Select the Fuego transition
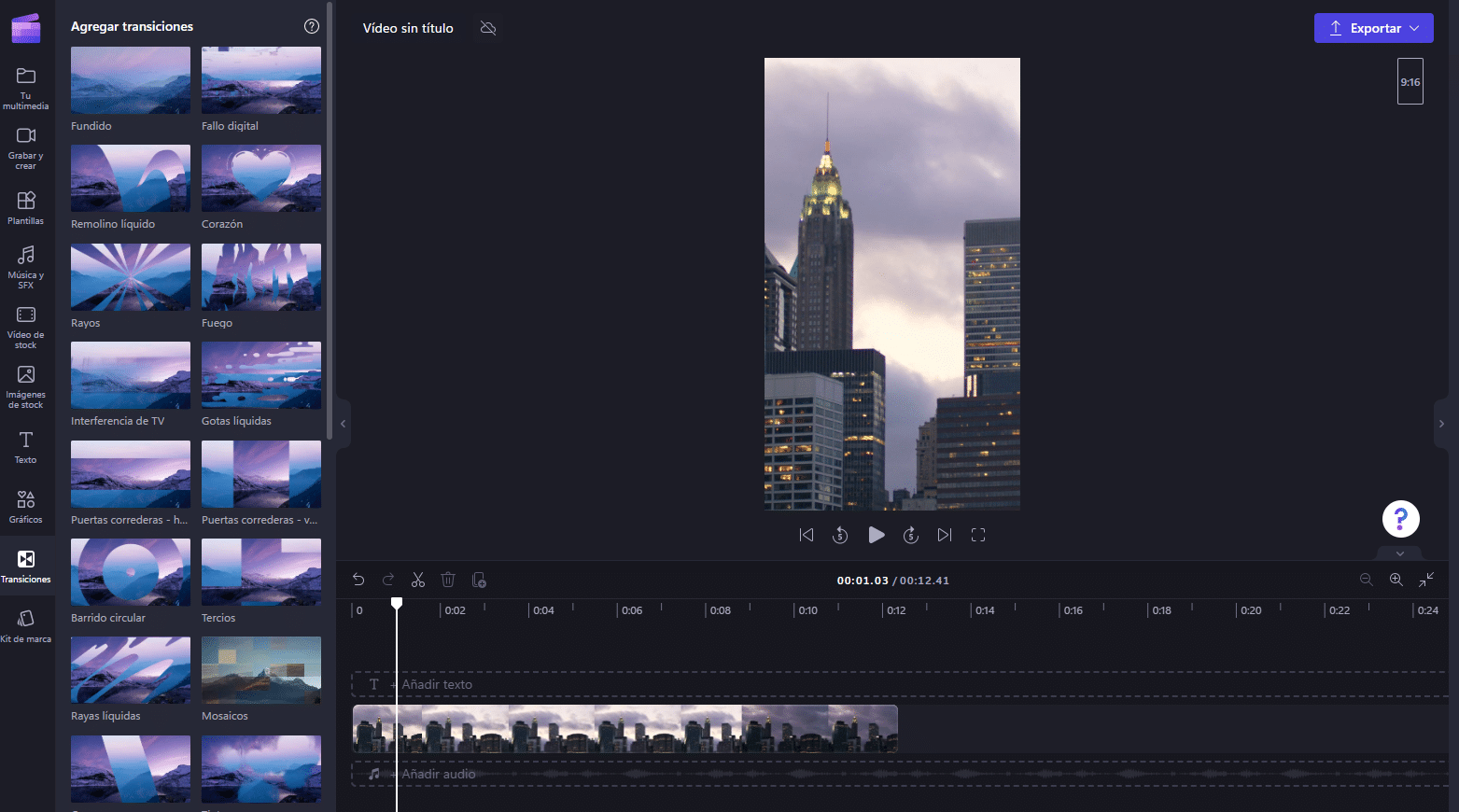 coord(261,277)
